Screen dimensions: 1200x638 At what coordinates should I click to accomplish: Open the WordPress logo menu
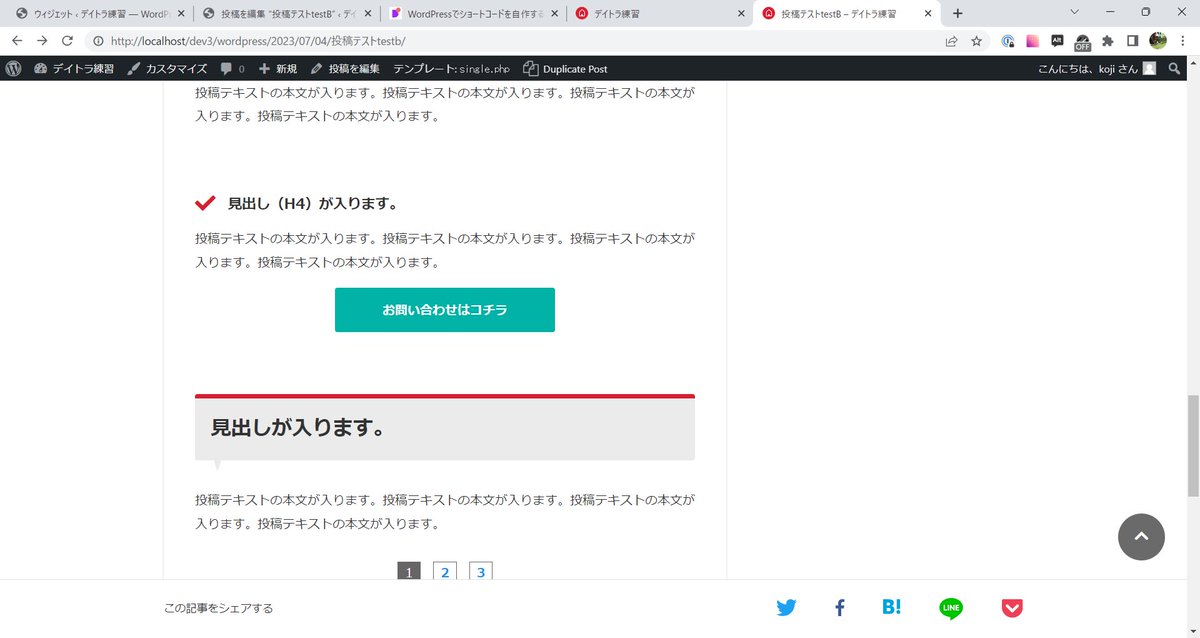(13, 68)
